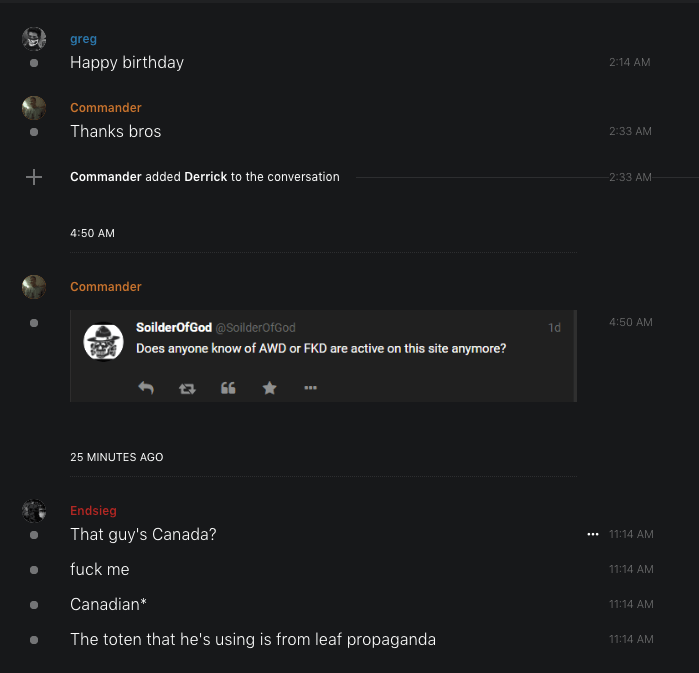Favorite the embedded post with star icon

point(269,388)
